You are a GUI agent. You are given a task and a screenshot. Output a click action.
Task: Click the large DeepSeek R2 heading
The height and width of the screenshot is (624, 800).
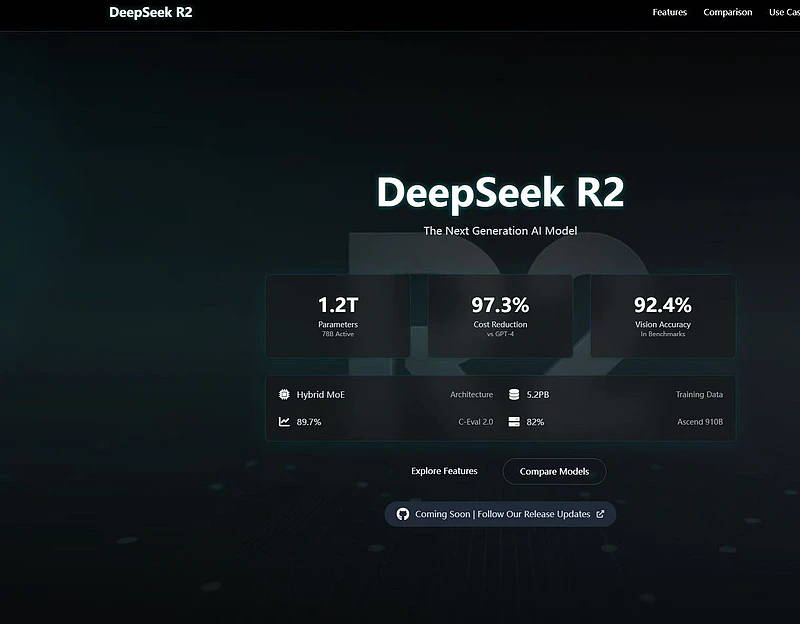point(500,192)
